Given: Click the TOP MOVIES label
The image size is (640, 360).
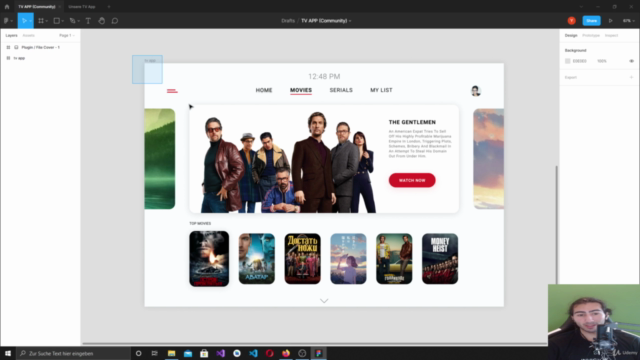Looking at the screenshot, I should point(200,223).
